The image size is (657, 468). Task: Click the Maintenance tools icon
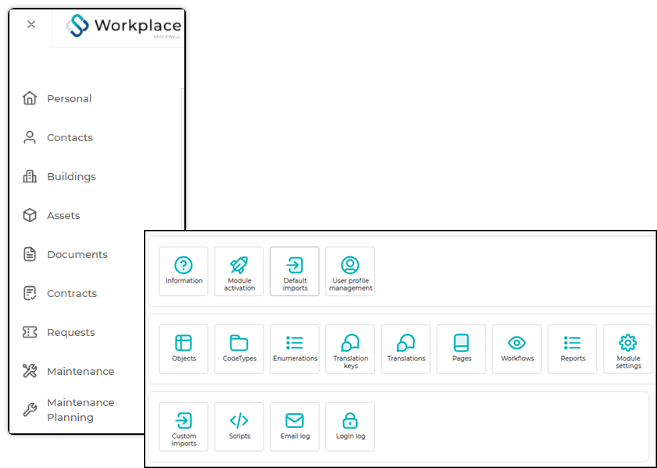click(x=29, y=371)
